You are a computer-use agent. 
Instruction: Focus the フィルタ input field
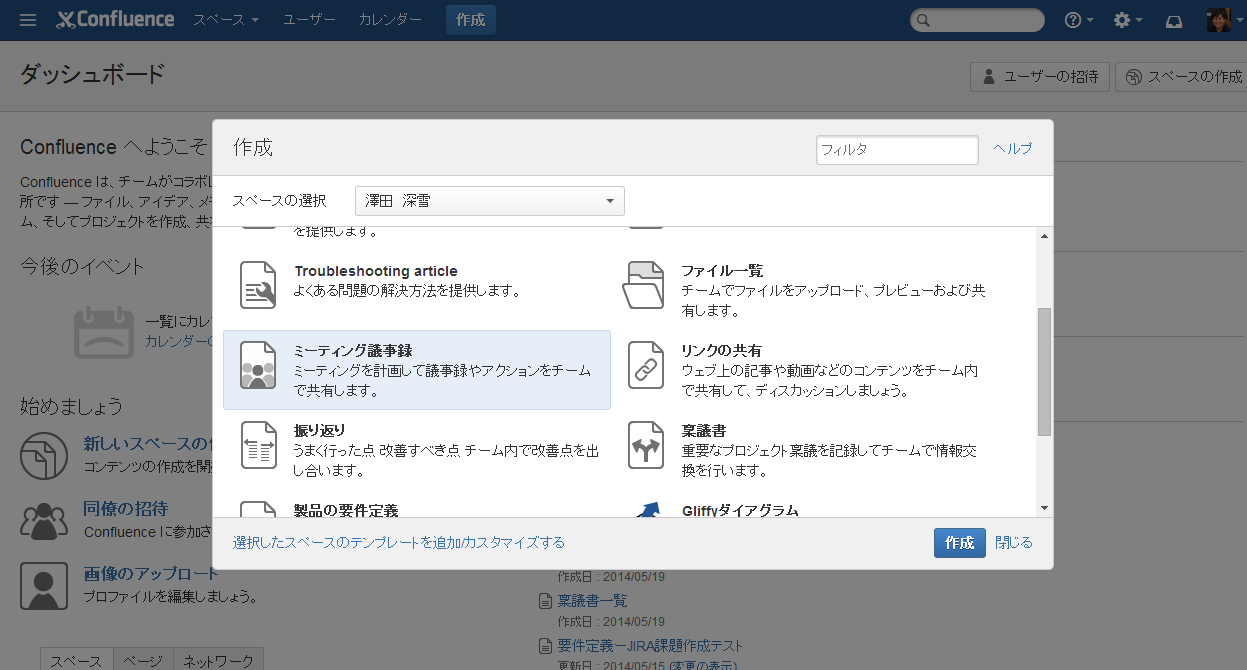point(897,149)
